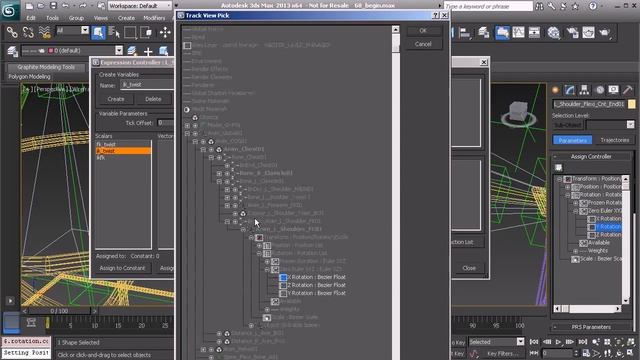Select the Bind to Space Warp tool
The height and width of the screenshot is (360, 640).
44,32
